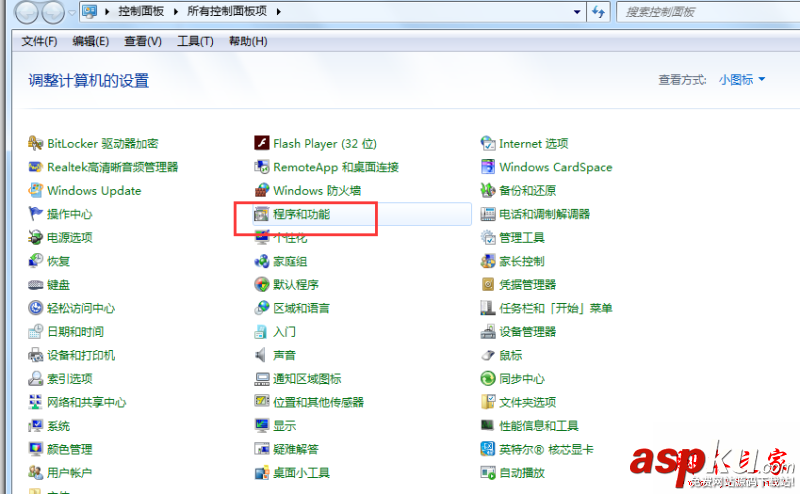Open the 设备管理器 link
The width and height of the screenshot is (800, 494).
tap(528, 332)
